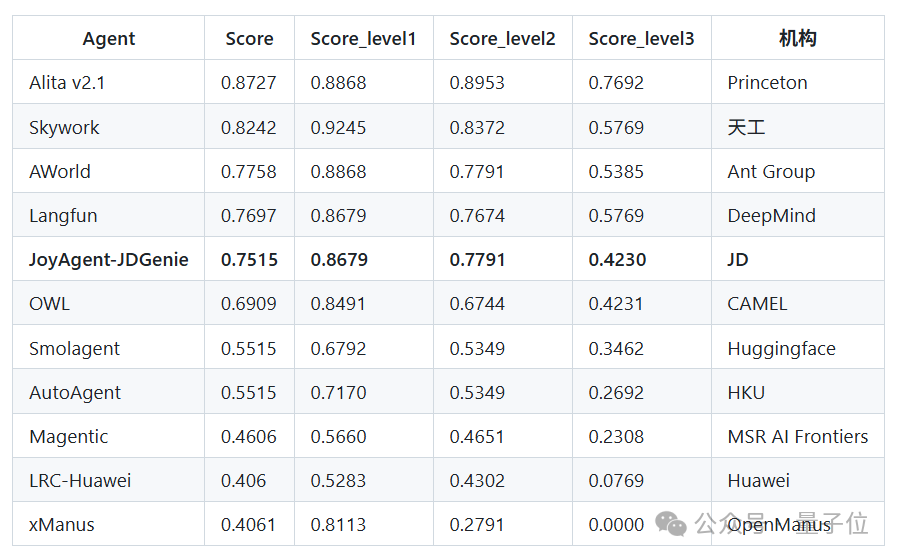Click the score value 0.7697
The image size is (897, 559).
pyautogui.click(x=249, y=215)
